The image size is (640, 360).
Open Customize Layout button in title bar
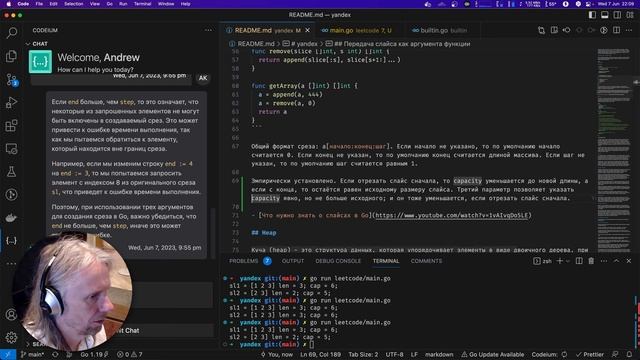click(x=630, y=15)
